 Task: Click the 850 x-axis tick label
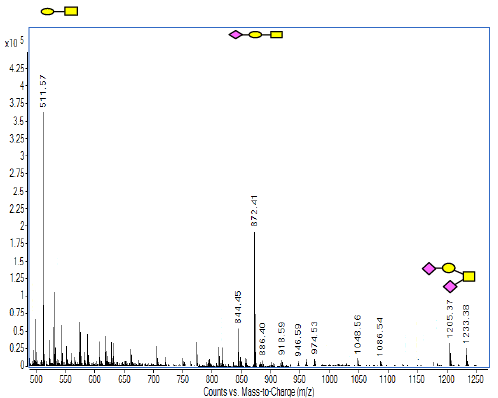click(241, 379)
